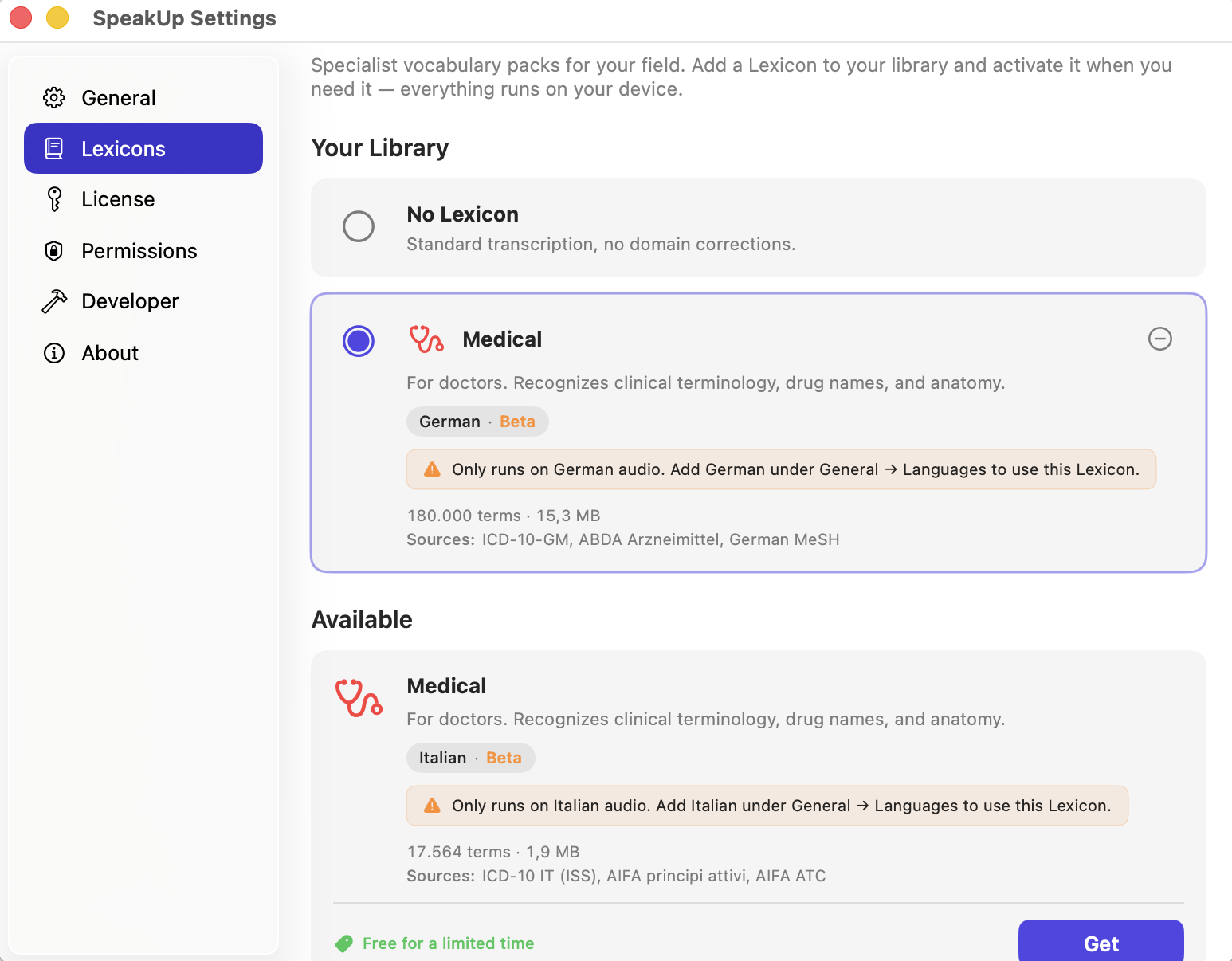Click the 'Your Library' heading
The width and height of the screenshot is (1232, 961).
click(380, 148)
